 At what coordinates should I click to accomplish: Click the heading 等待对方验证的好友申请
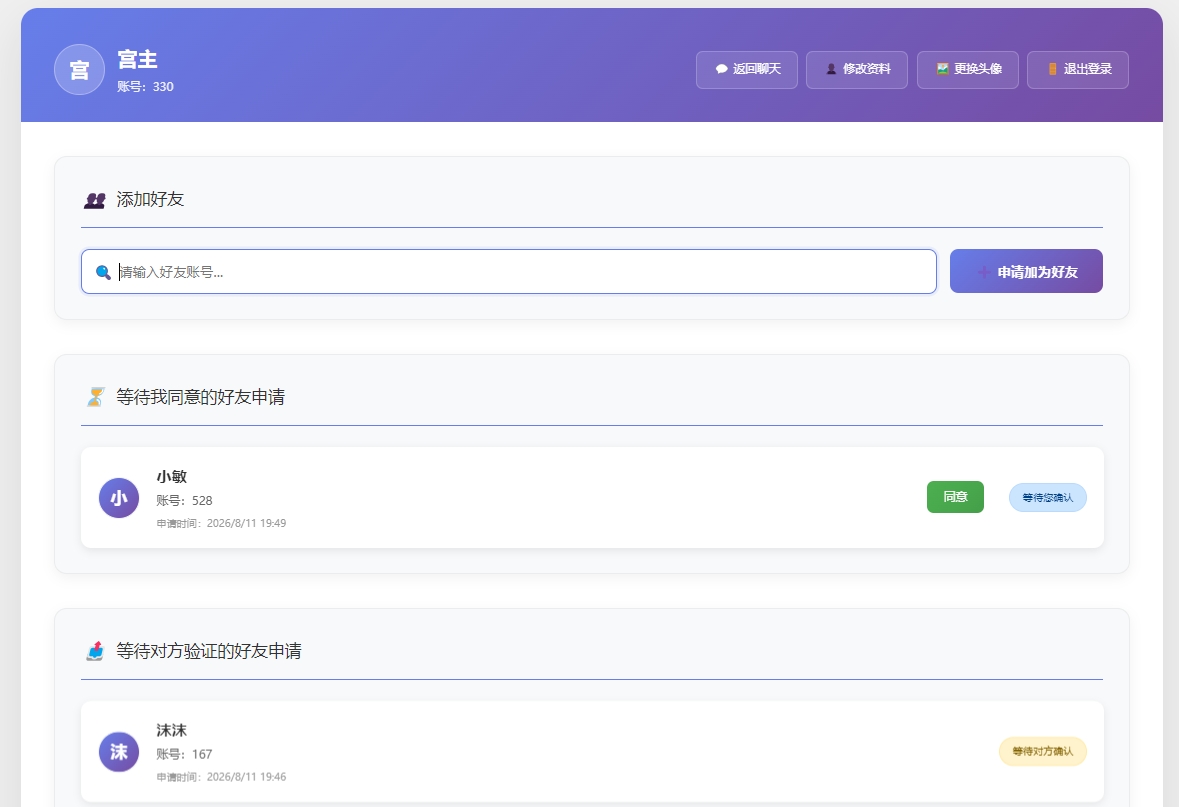209,651
